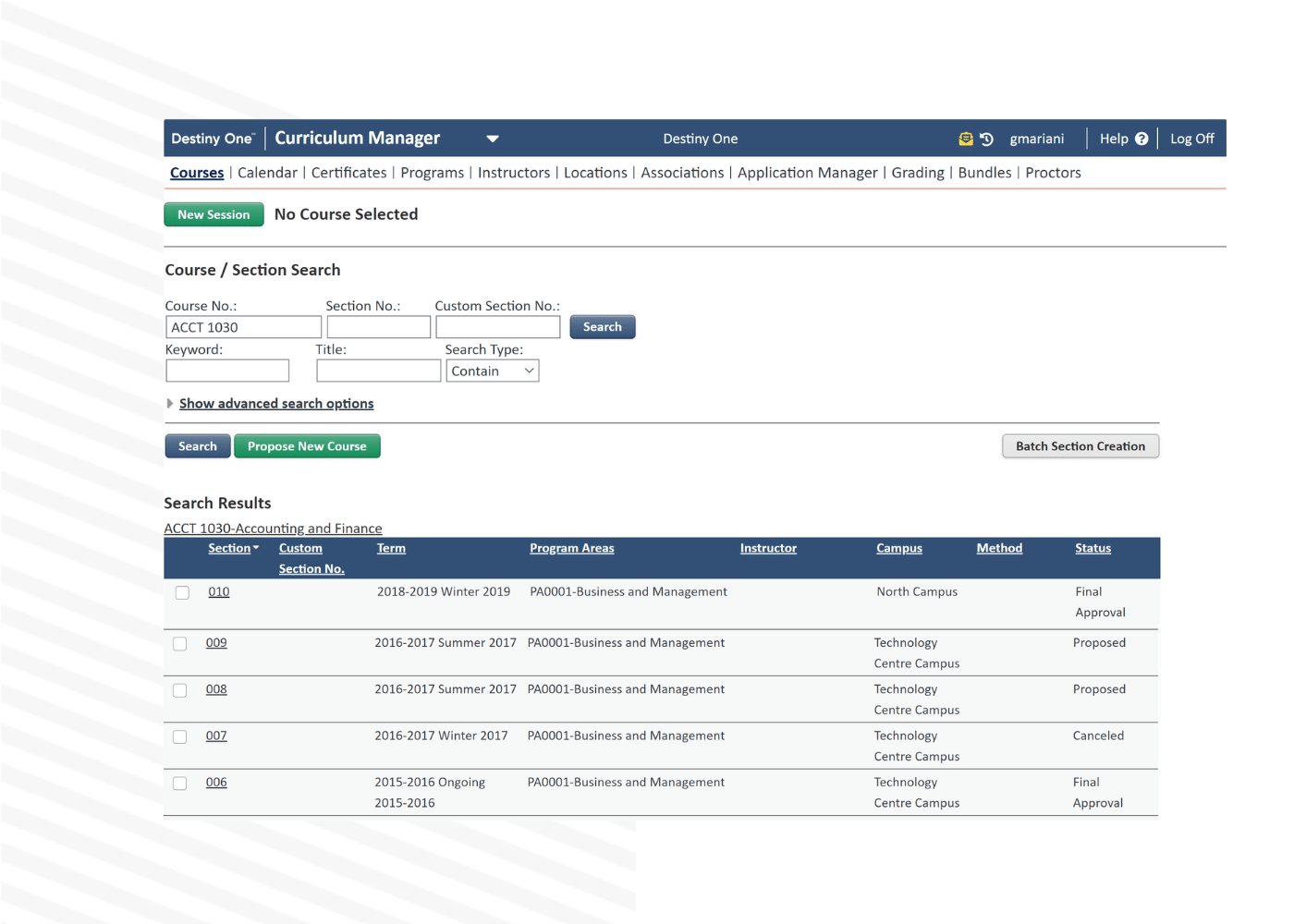Screen dimensions: 1294x924
Task: Click the Propose New Course button
Action: coord(307,446)
